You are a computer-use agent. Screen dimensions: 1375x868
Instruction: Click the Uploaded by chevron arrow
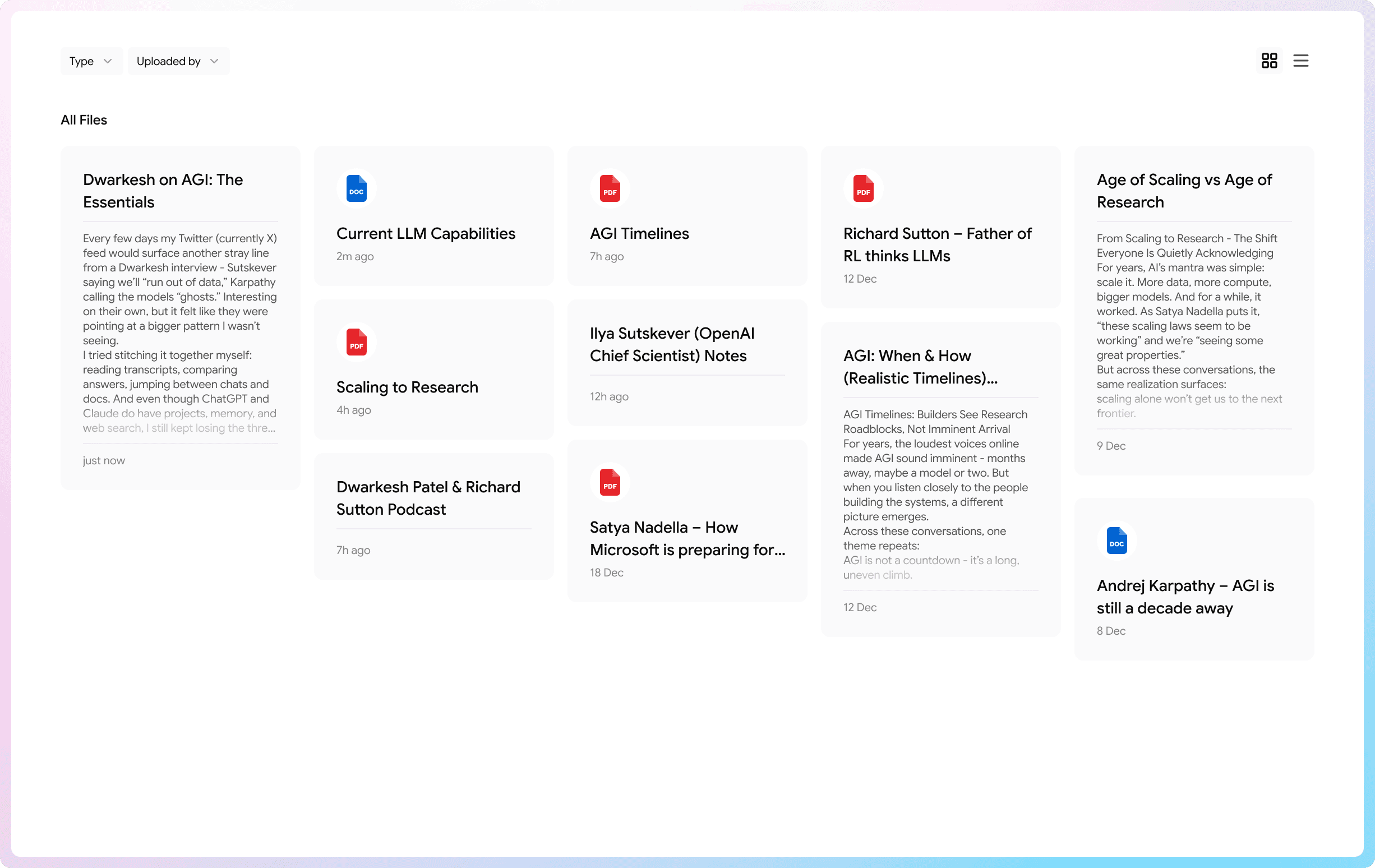click(x=214, y=61)
